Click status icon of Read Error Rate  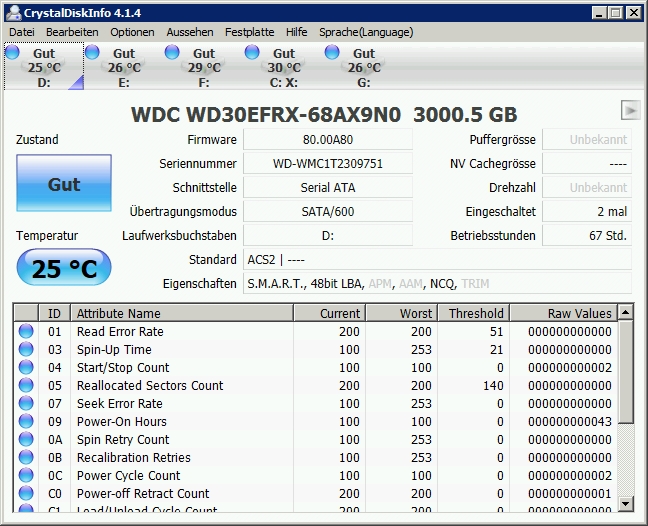coord(26,331)
